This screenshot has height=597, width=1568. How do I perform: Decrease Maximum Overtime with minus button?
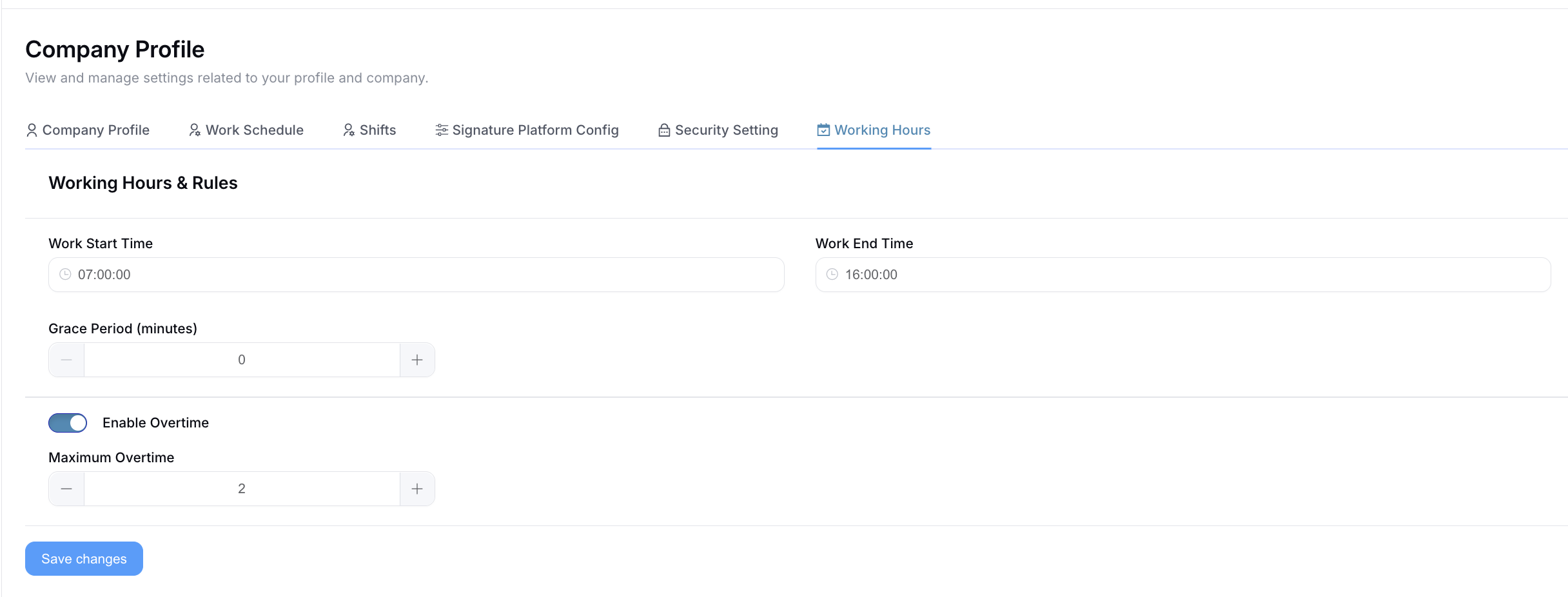point(66,489)
